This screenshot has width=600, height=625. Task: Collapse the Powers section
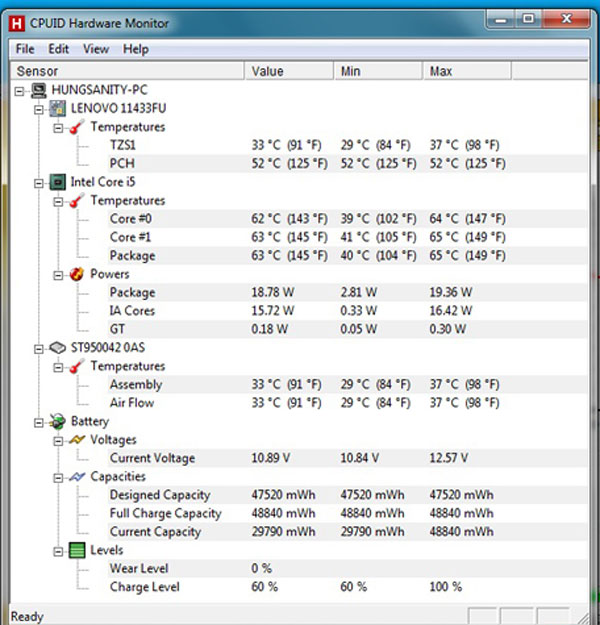[x=58, y=275]
